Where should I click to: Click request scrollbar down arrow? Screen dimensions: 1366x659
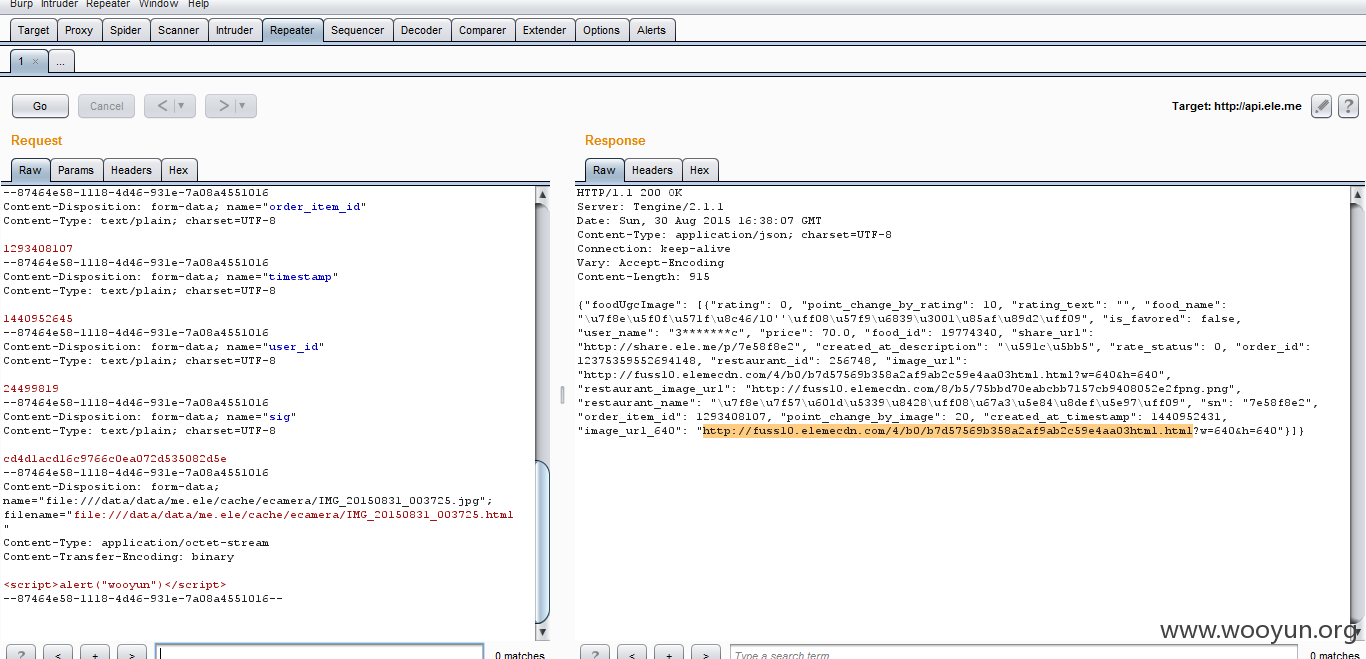click(x=543, y=632)
